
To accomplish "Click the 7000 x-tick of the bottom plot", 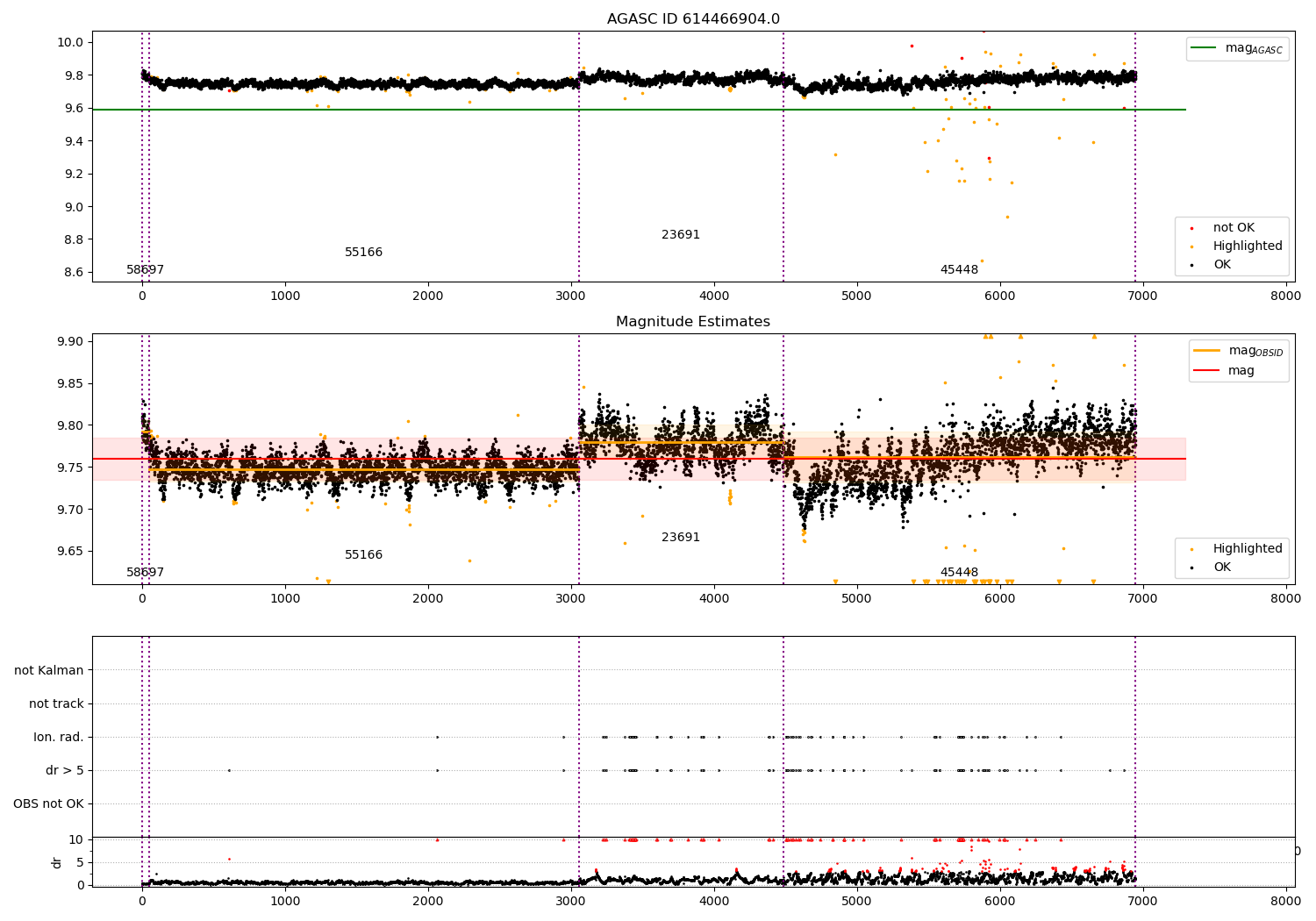I will [x=1143, y=901].
